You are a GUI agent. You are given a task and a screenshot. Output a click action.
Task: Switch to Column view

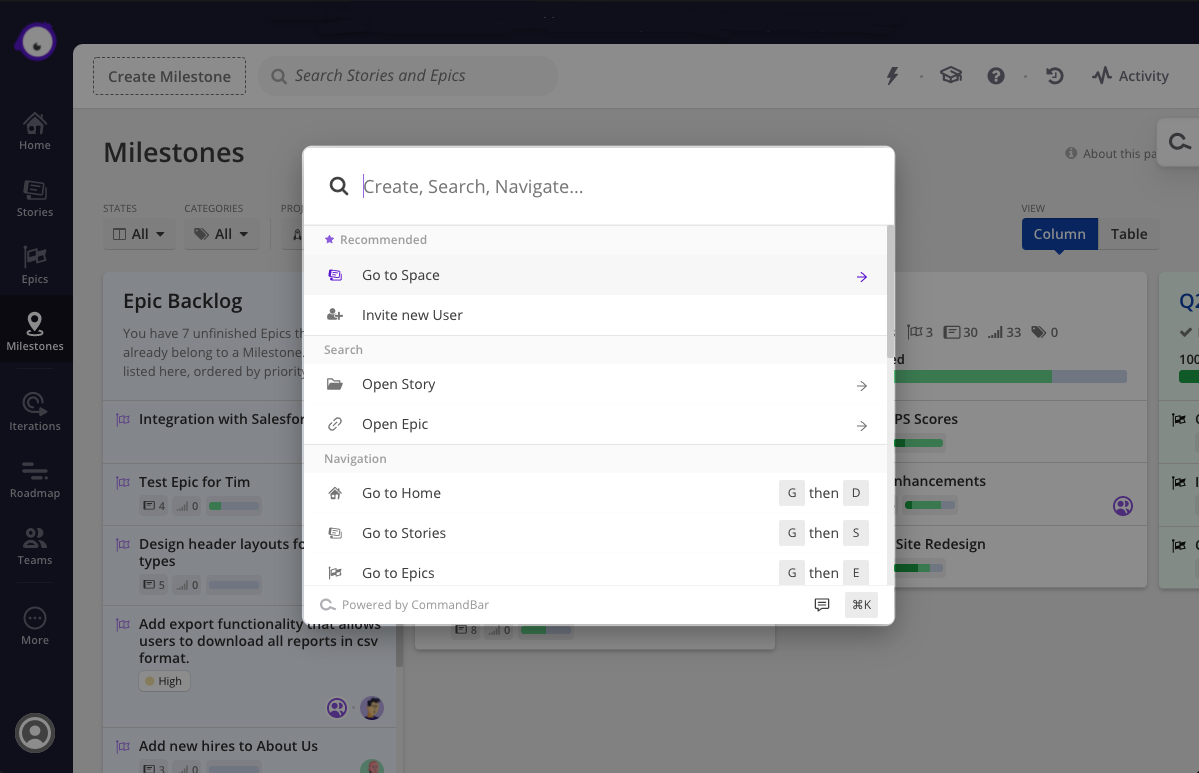pos(1059,234)
